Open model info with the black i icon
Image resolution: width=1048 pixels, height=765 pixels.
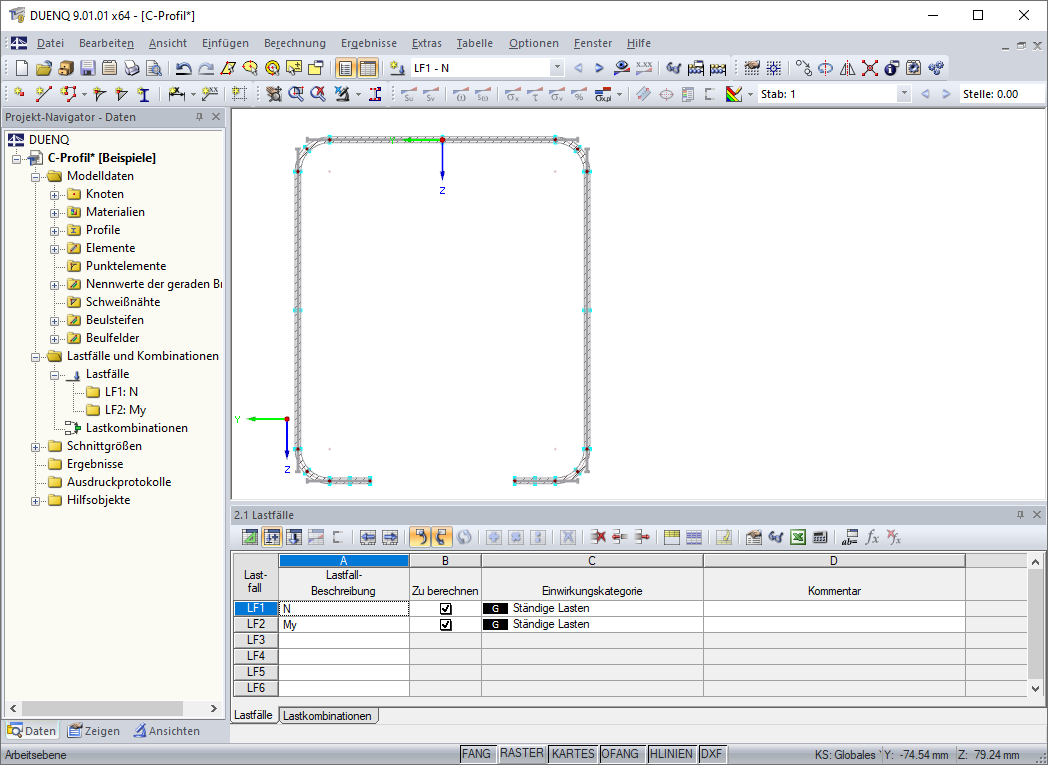(x=892, y=68)
